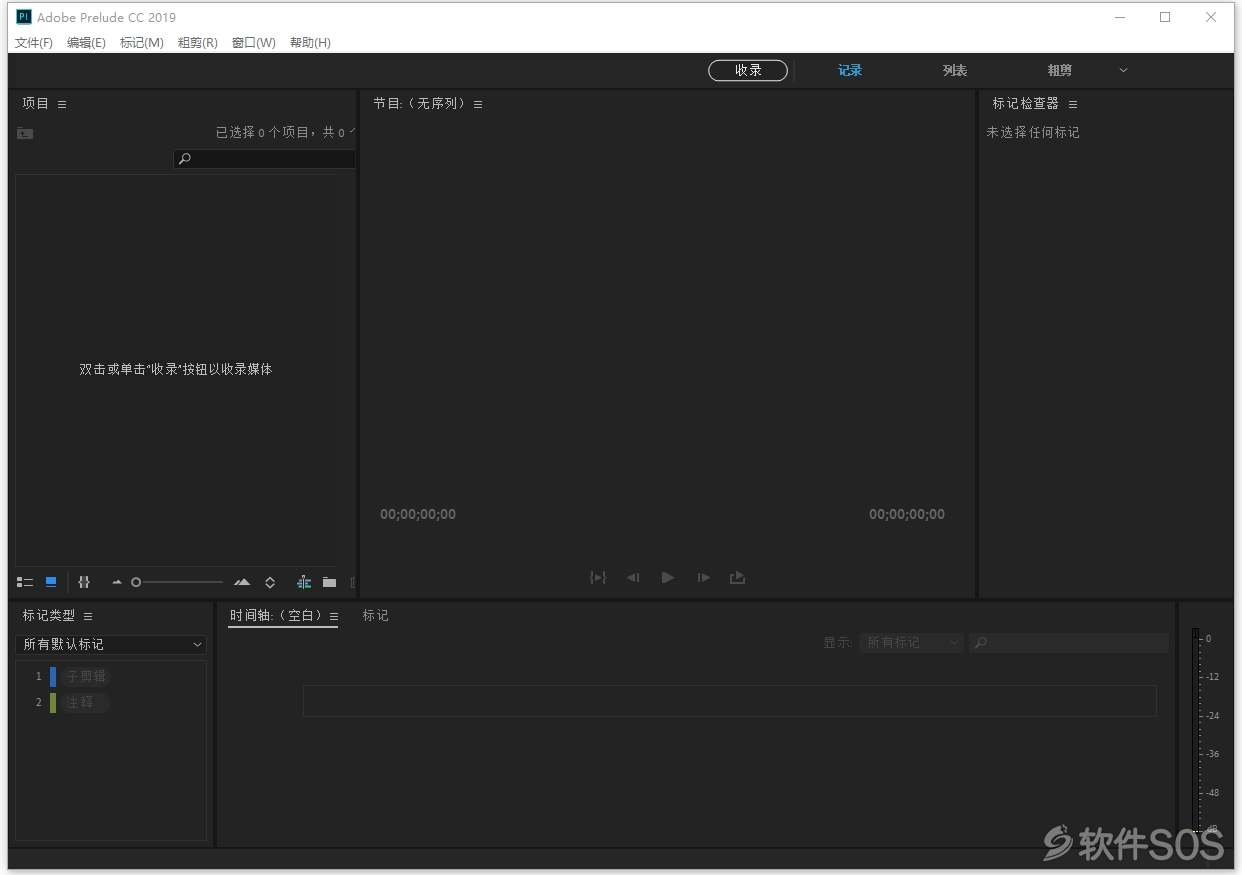The height and width of the screenshot is (875, 1242).
Task: Click the Adobe Prelude app icon in title bar
Action: 24,17
